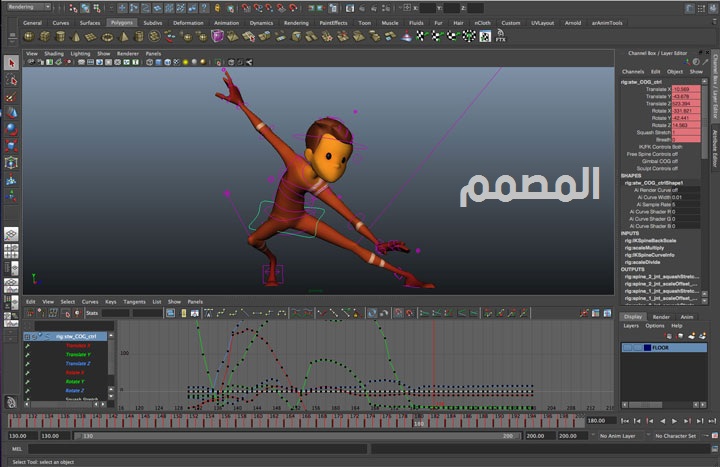Click the four-view layout icon
This screenshot has width=720, height=467.
click(x=11, y=251)
